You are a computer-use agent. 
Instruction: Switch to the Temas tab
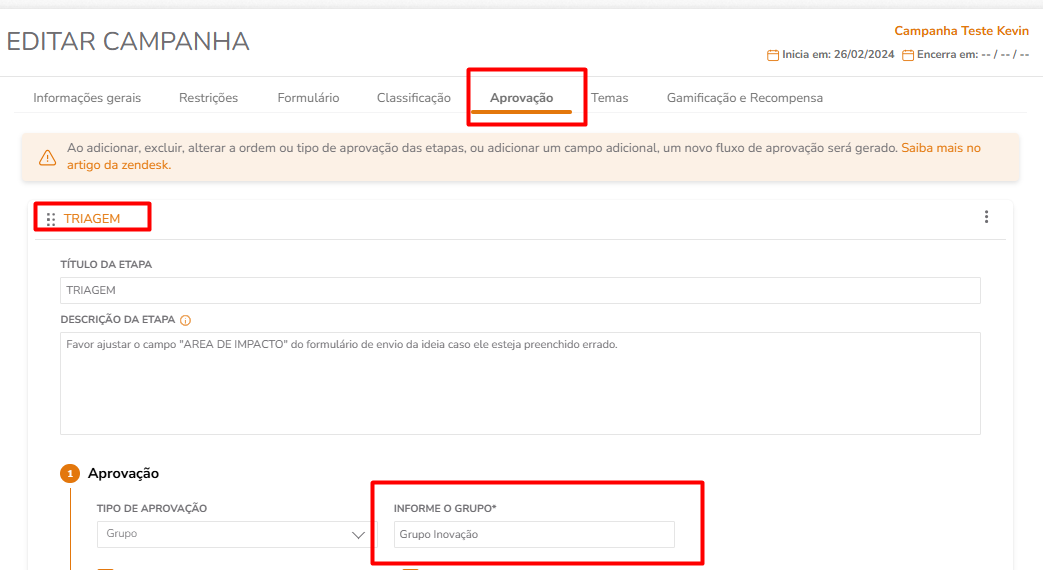coord(609,98)
